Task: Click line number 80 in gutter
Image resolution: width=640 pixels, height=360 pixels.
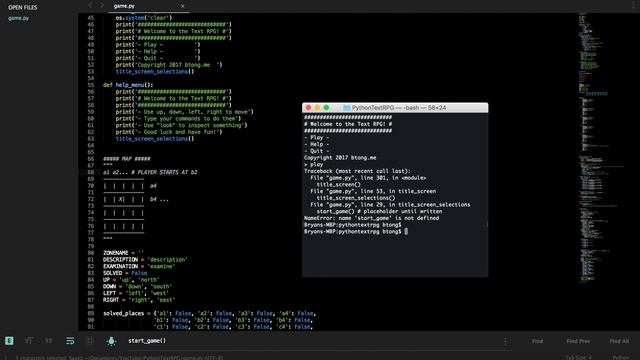Action: 91,253
